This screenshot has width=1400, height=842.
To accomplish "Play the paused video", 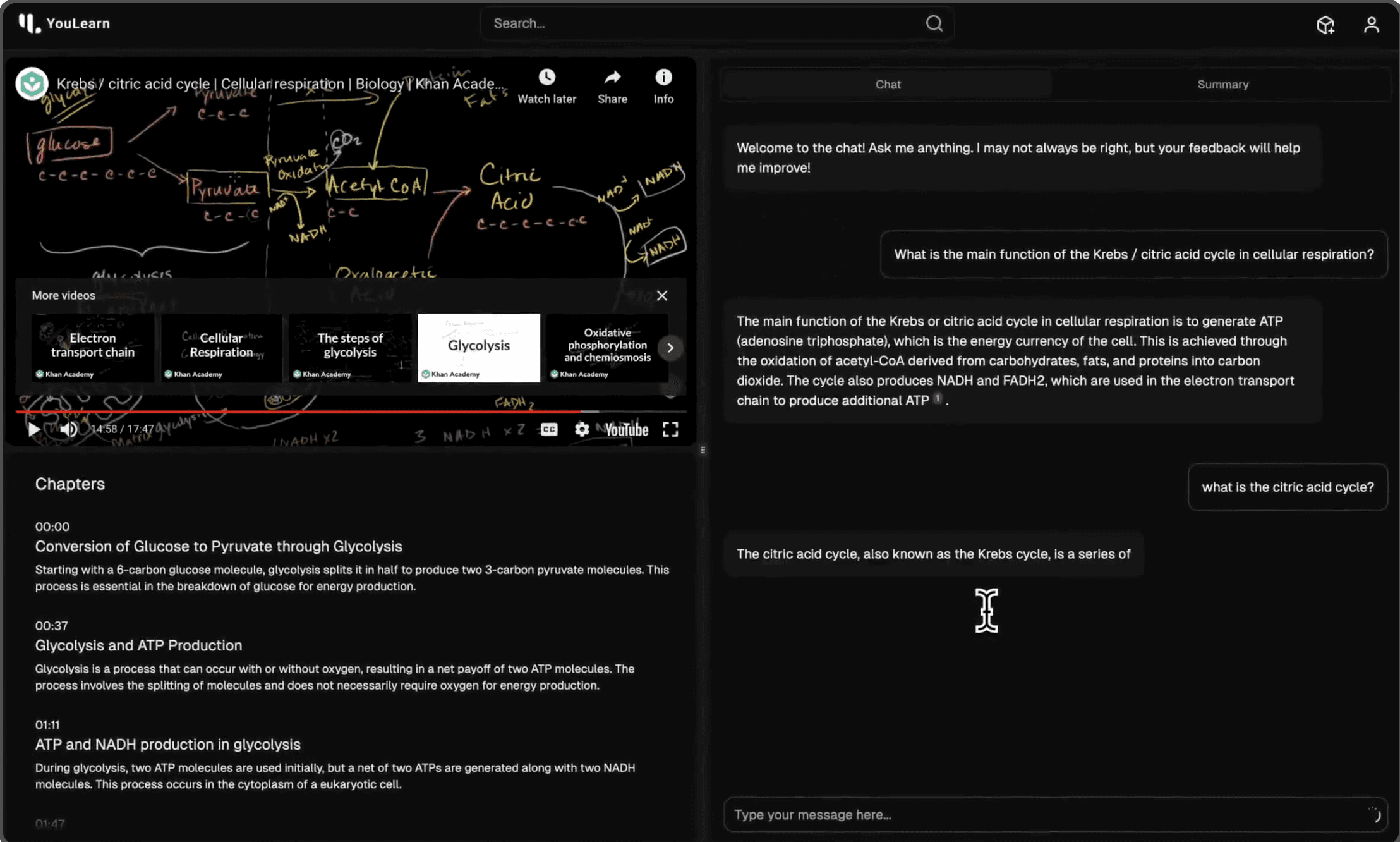I will (x=34, y=429).
